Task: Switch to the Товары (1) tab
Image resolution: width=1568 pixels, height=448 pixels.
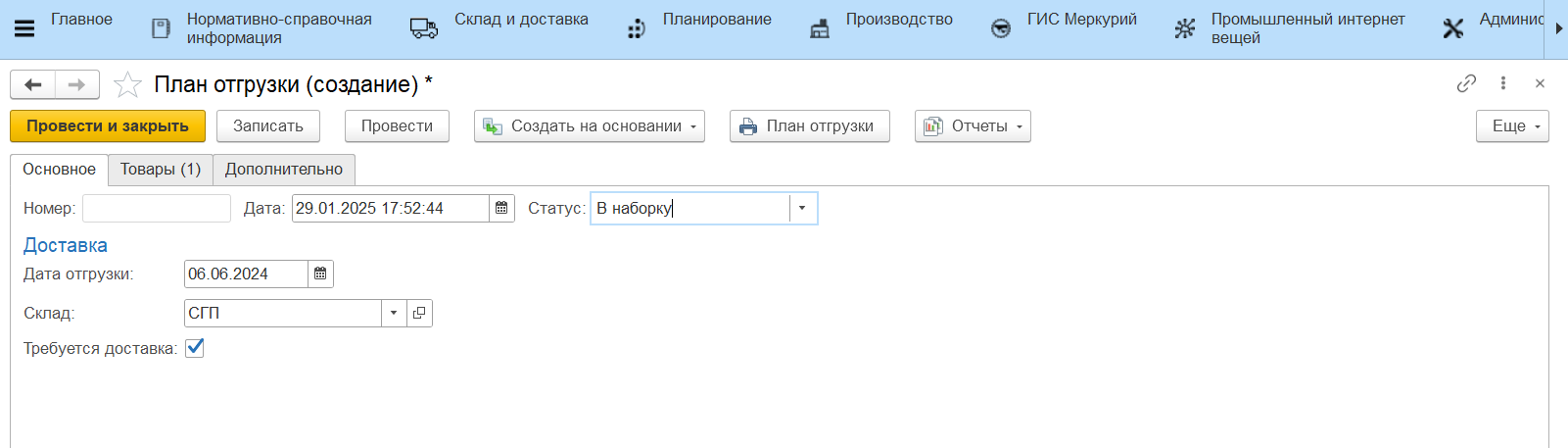Action: 161,170
